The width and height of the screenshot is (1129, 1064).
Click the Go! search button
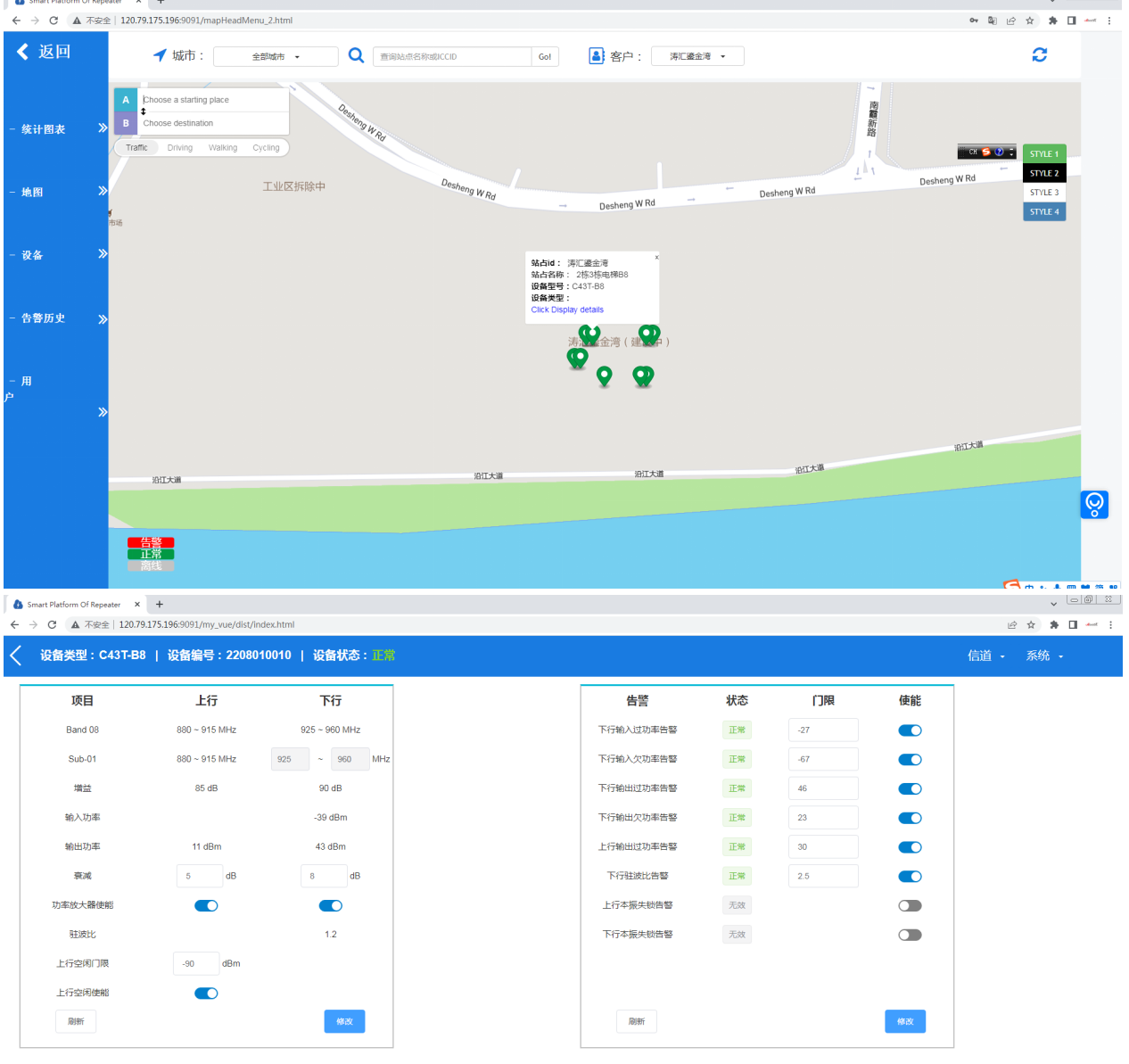(x=544, y=57)
